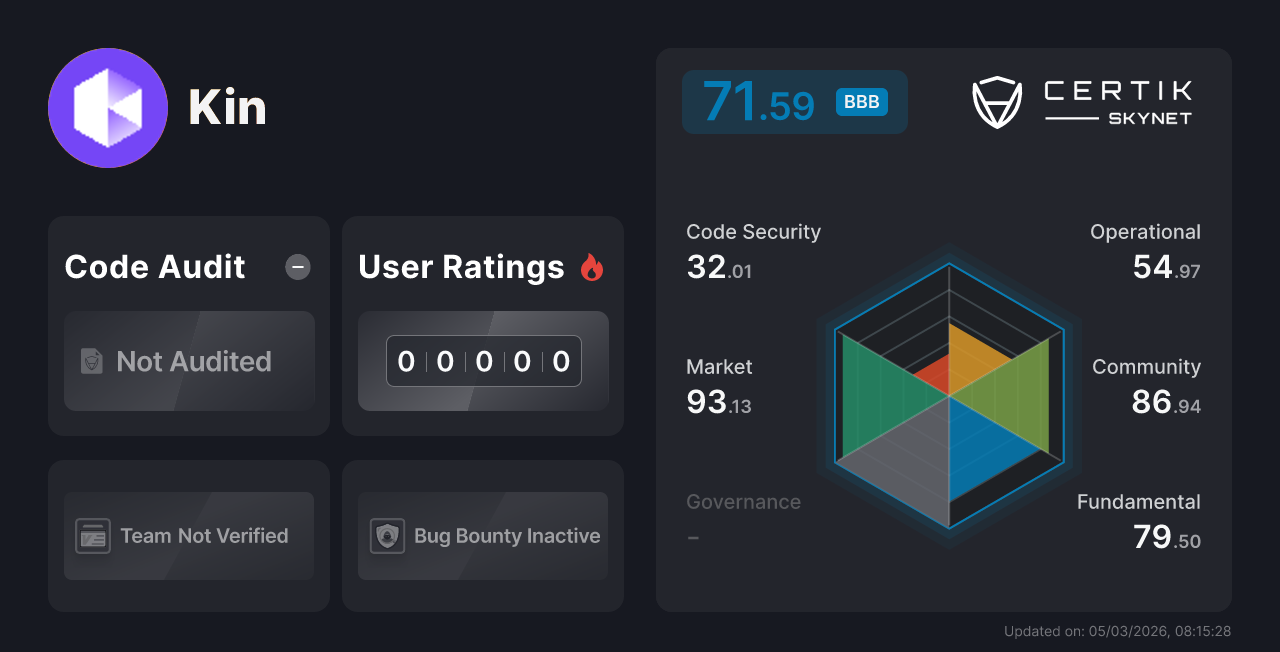
Task: Expand the Bug Bounty Inactive card
Action: [x=483, y=536]
